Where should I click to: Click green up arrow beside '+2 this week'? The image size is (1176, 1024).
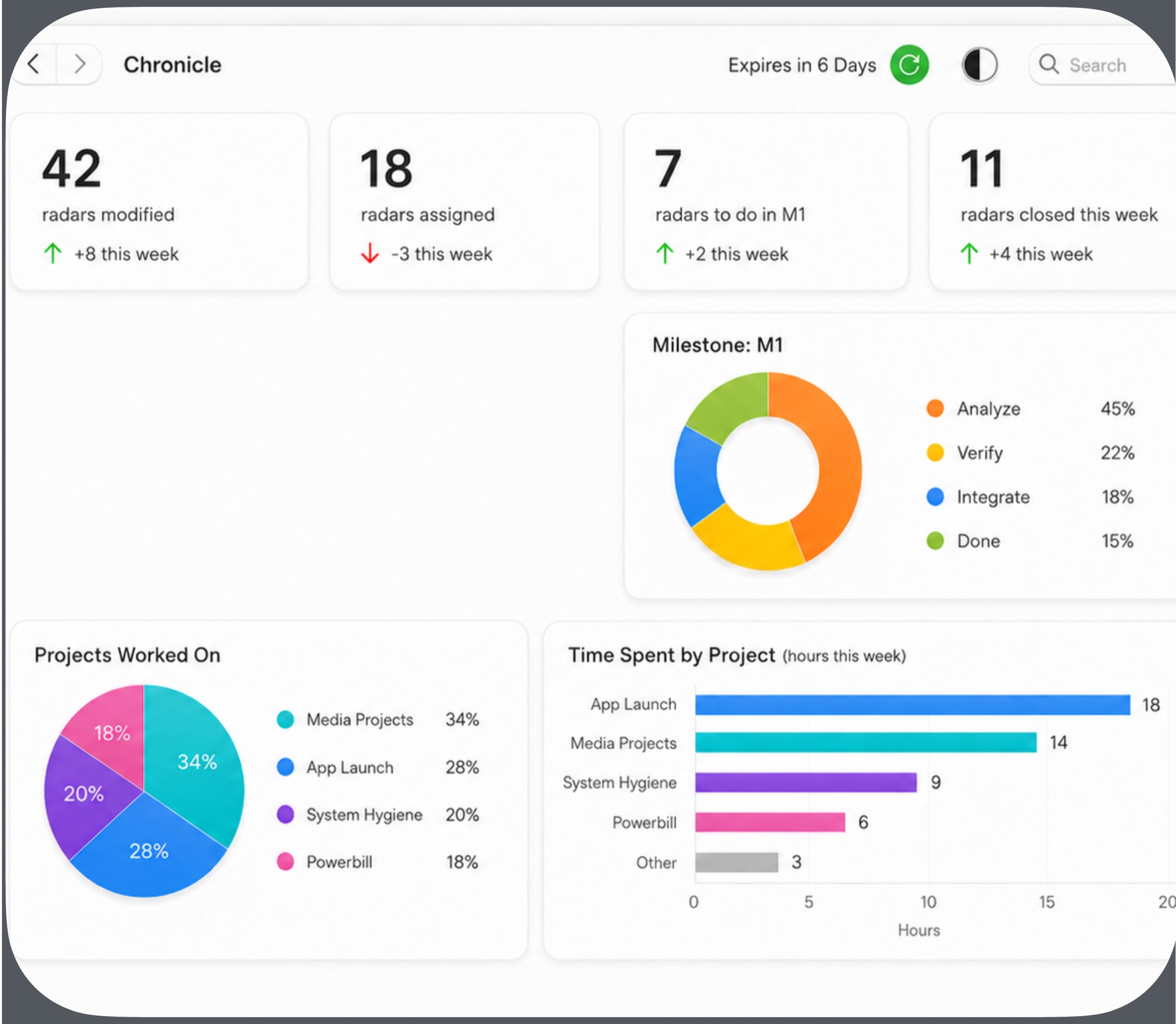pos(664,253)
